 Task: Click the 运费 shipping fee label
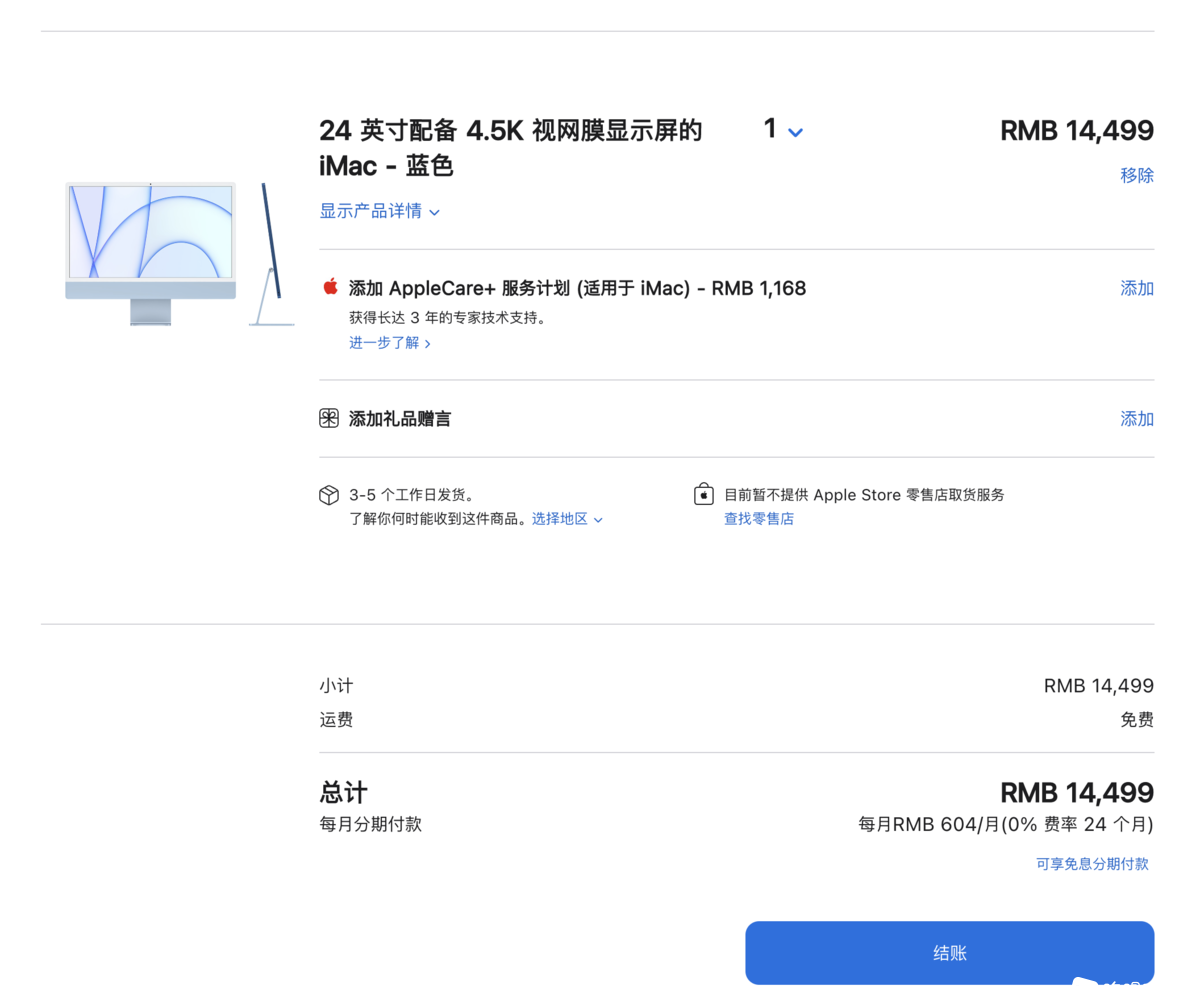[336, 720]
